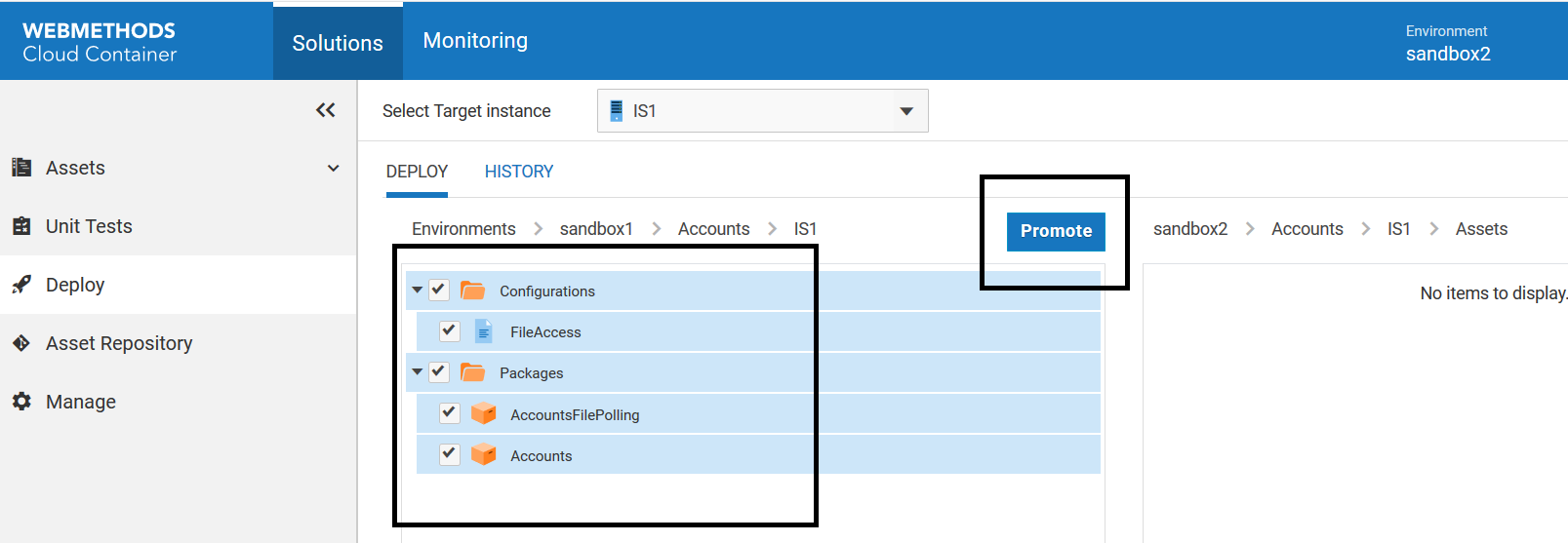Click the source Accounts breadcrumb
This screenshot has height=543, width=1568.
[714, 229]
